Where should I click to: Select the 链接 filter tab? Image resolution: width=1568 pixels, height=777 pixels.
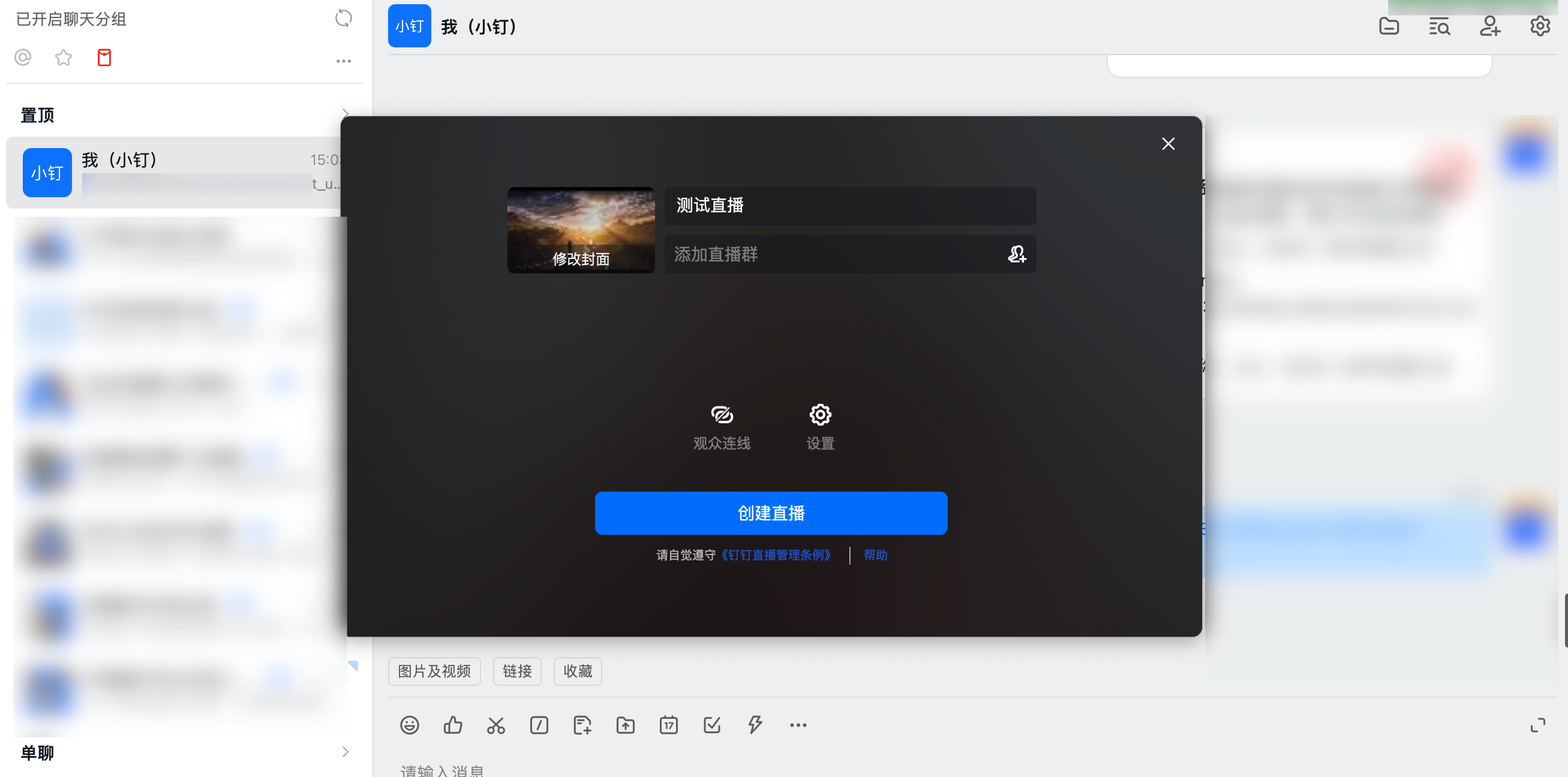517,670
